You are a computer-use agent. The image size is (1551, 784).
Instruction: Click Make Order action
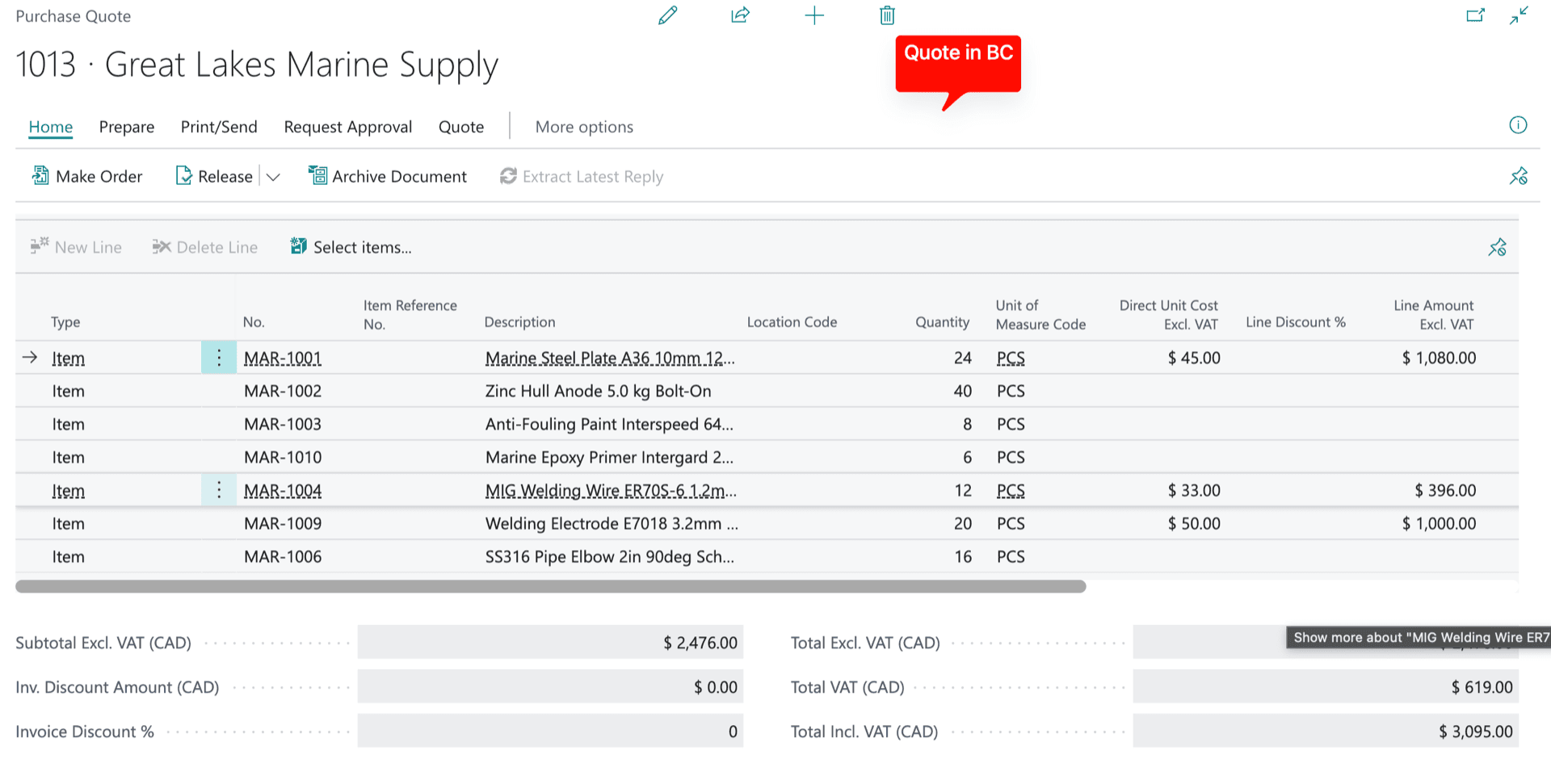(86, 176)
